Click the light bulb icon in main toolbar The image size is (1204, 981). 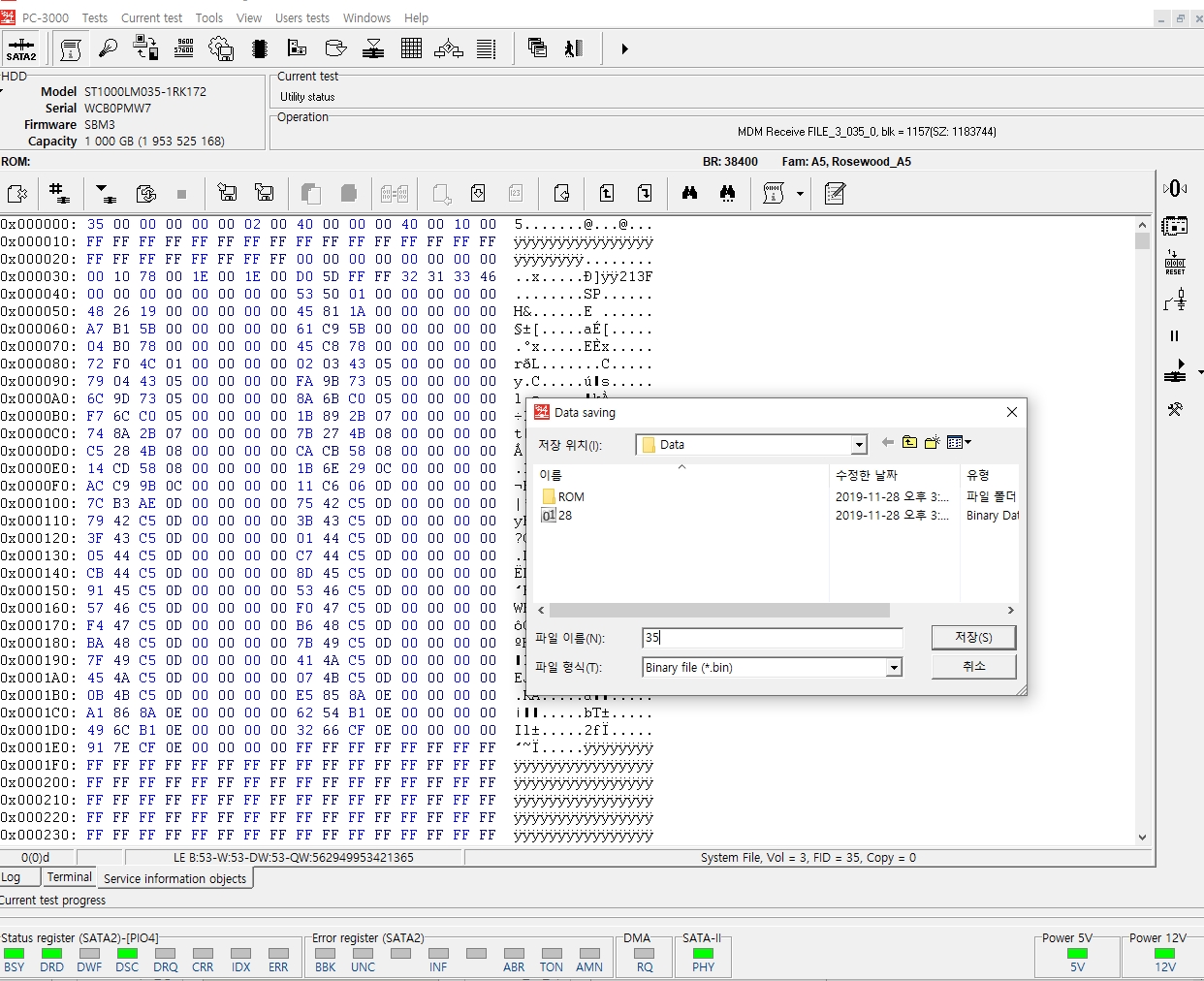(108, 48)
